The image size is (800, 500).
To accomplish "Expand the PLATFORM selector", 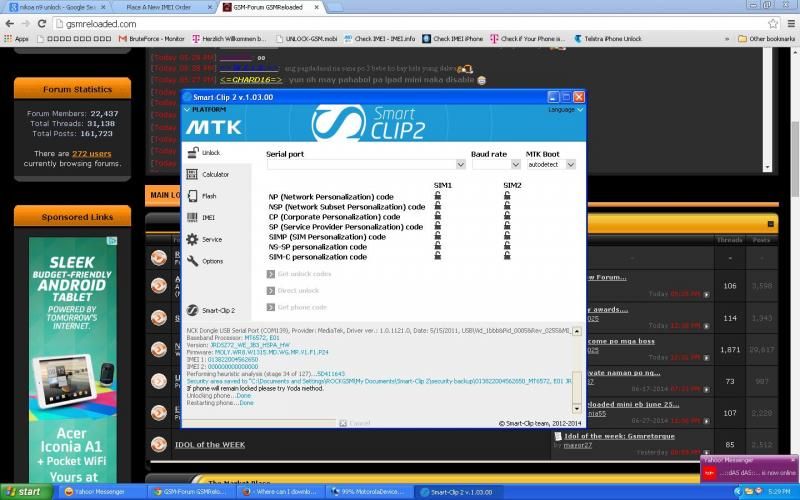I will (205, 110).
